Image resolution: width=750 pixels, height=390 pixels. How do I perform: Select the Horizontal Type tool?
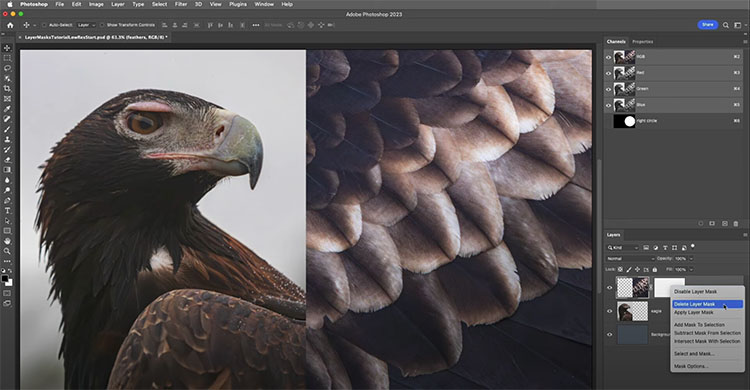(x=7, y=211)
